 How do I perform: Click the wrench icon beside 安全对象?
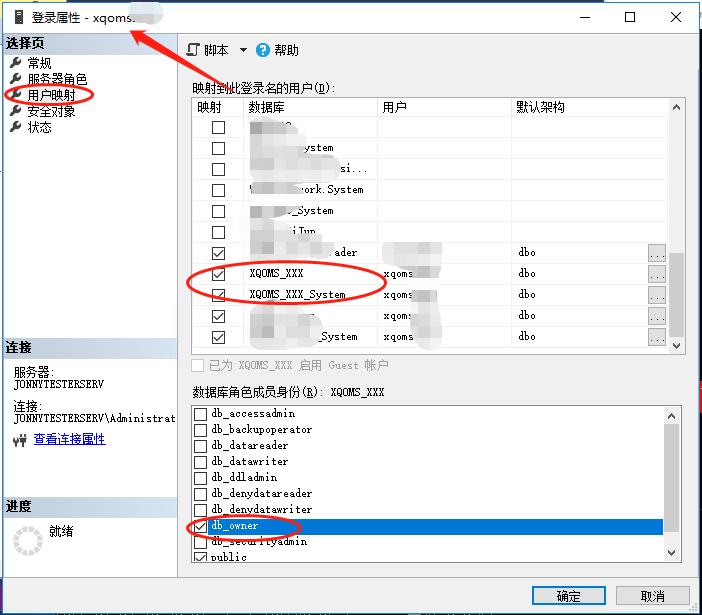[x=15, y=111]
